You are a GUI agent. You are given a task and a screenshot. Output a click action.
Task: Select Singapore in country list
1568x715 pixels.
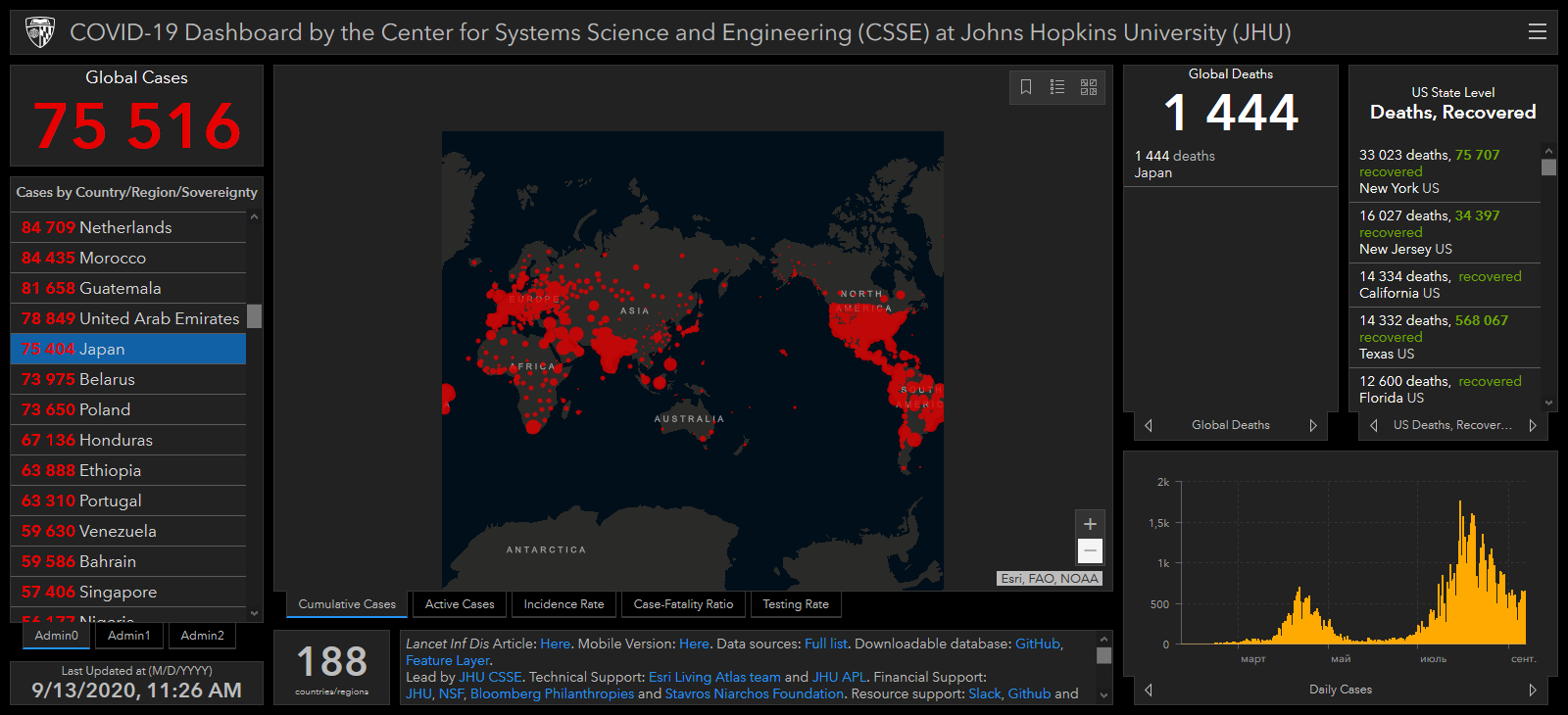[128, 592]
